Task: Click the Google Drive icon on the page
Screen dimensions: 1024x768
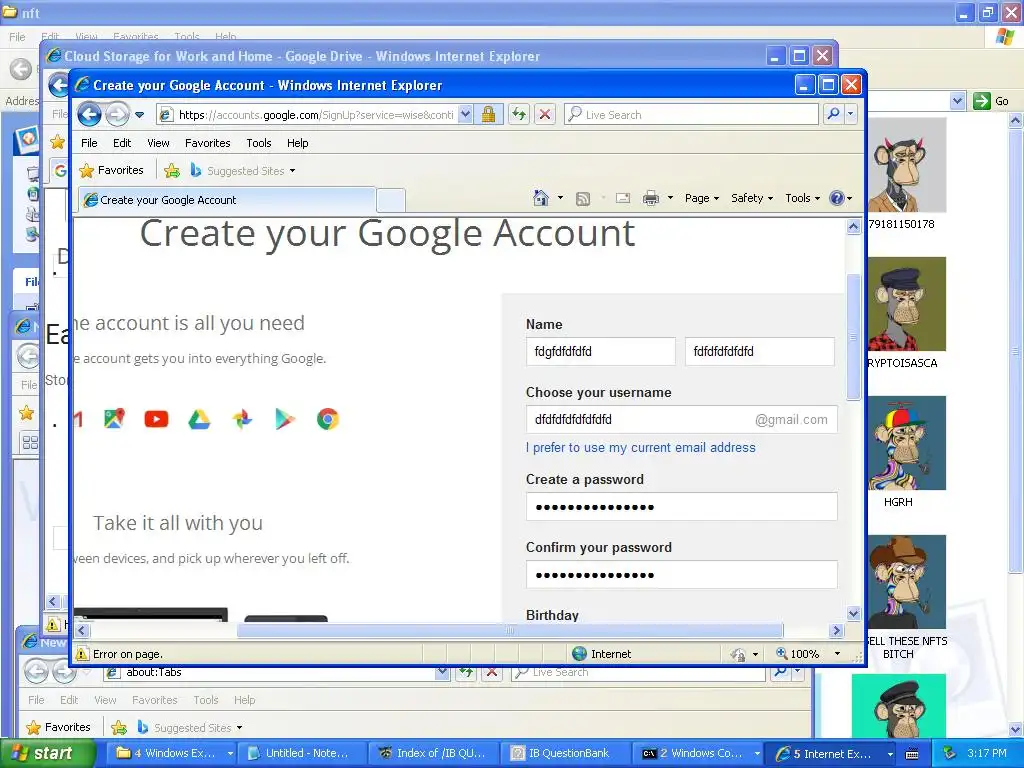Action: click(199, 419)
